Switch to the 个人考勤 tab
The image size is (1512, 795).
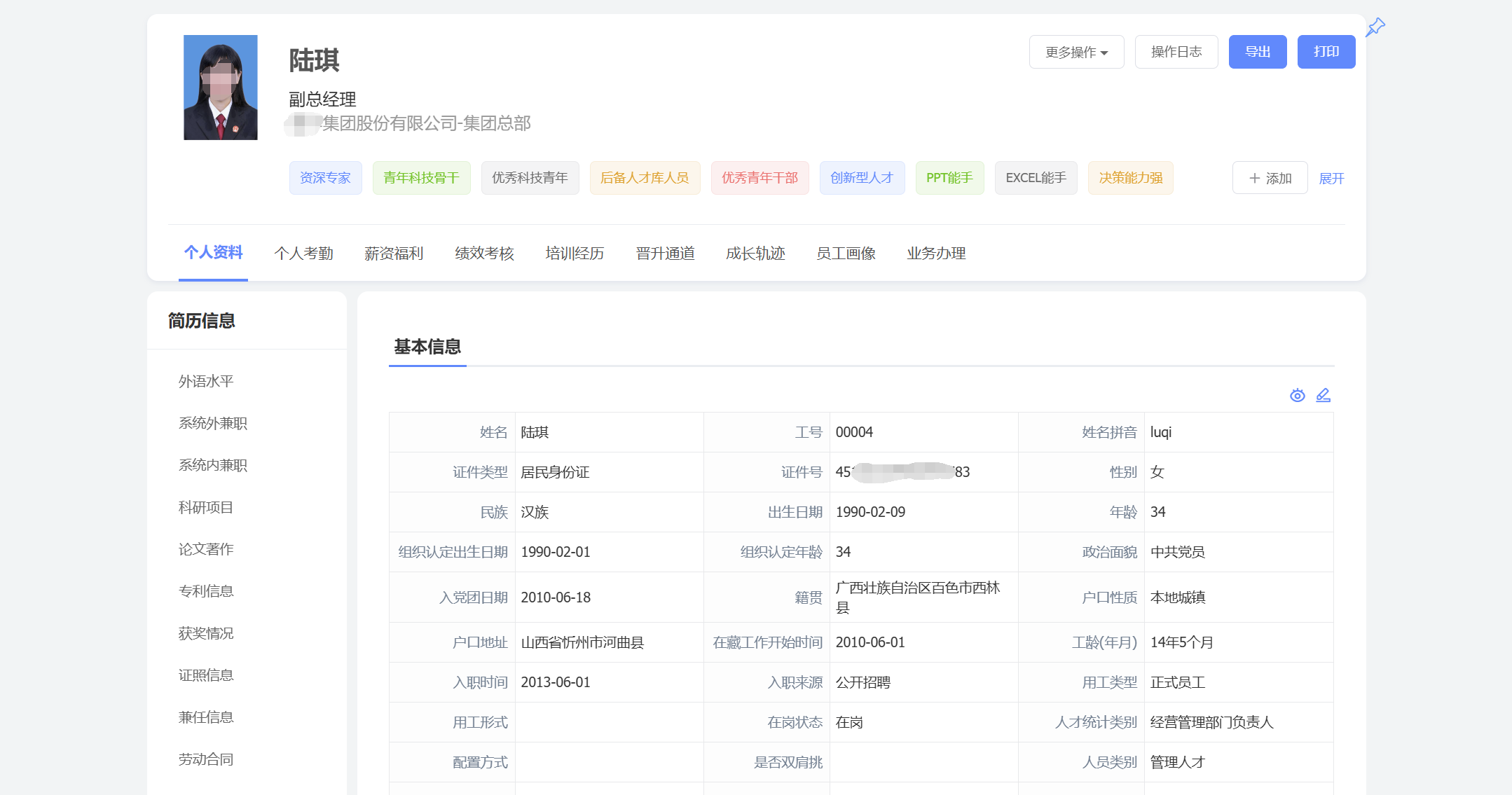(x=303, y=253)
